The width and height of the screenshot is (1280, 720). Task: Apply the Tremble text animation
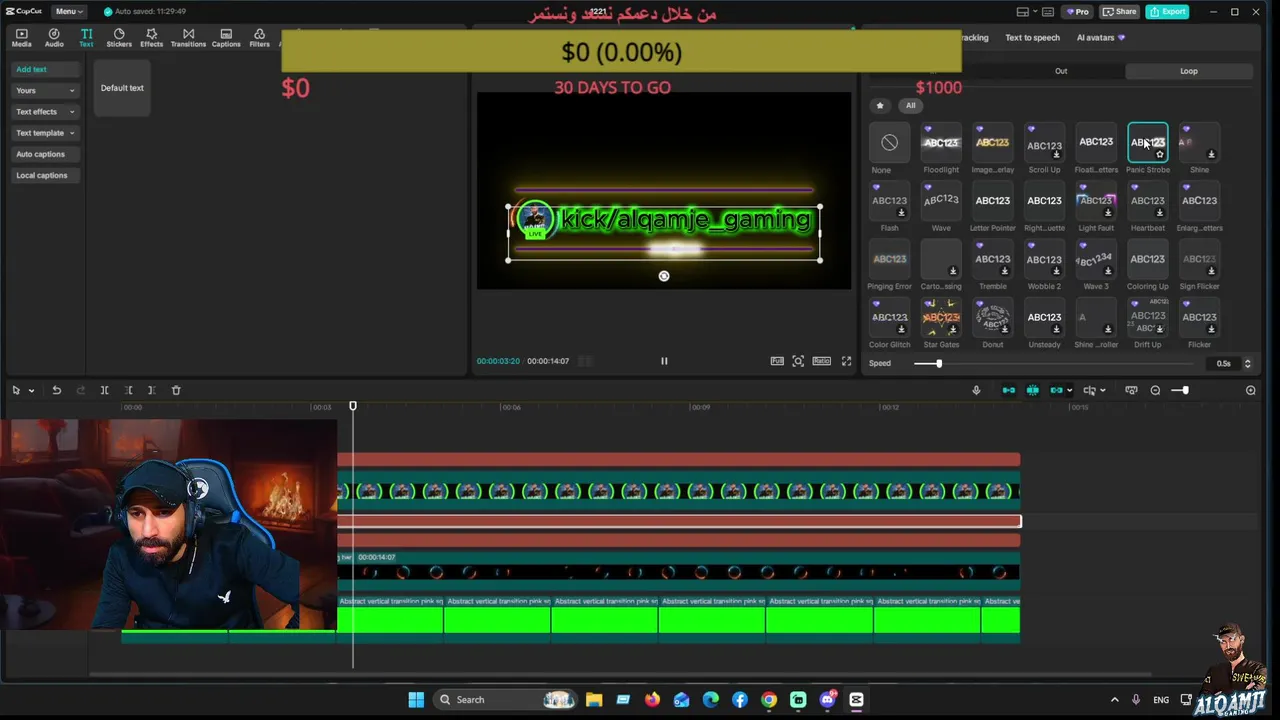coord(993,259)
